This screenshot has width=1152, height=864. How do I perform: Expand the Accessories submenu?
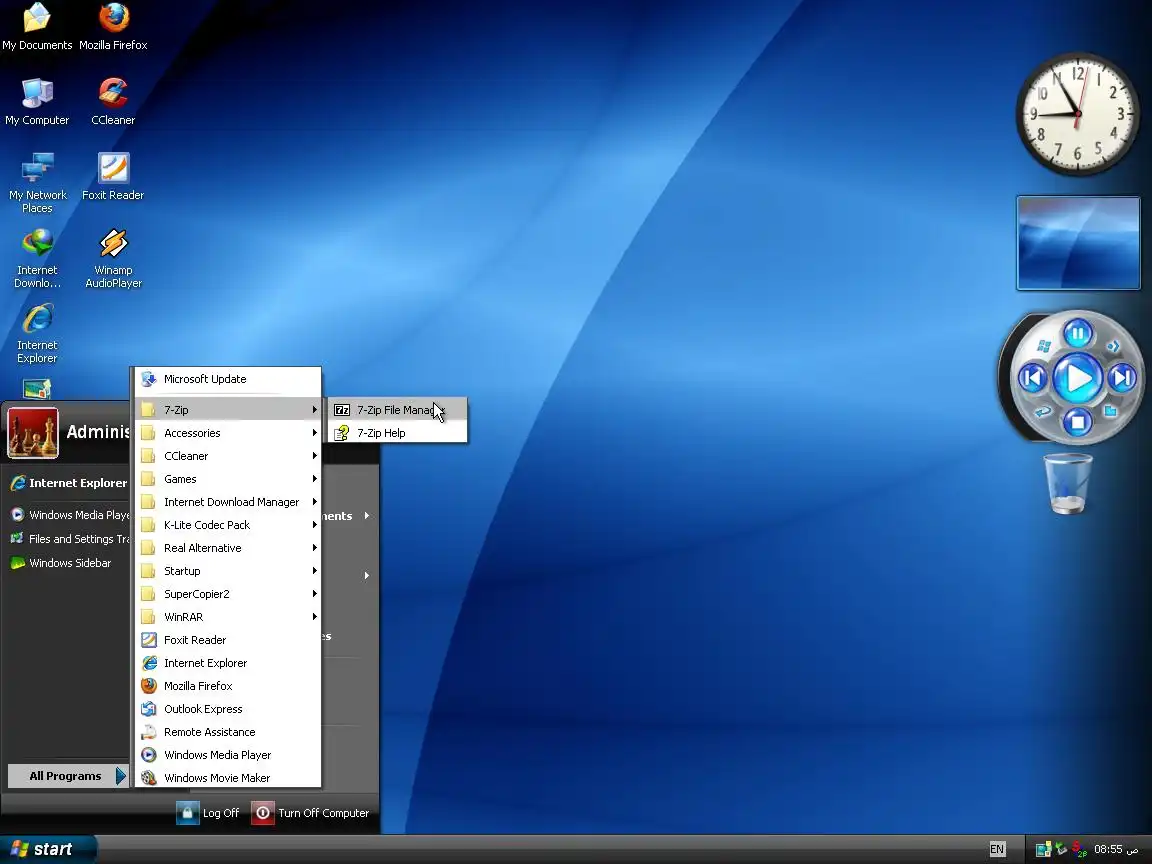click(x=228, y=433)
